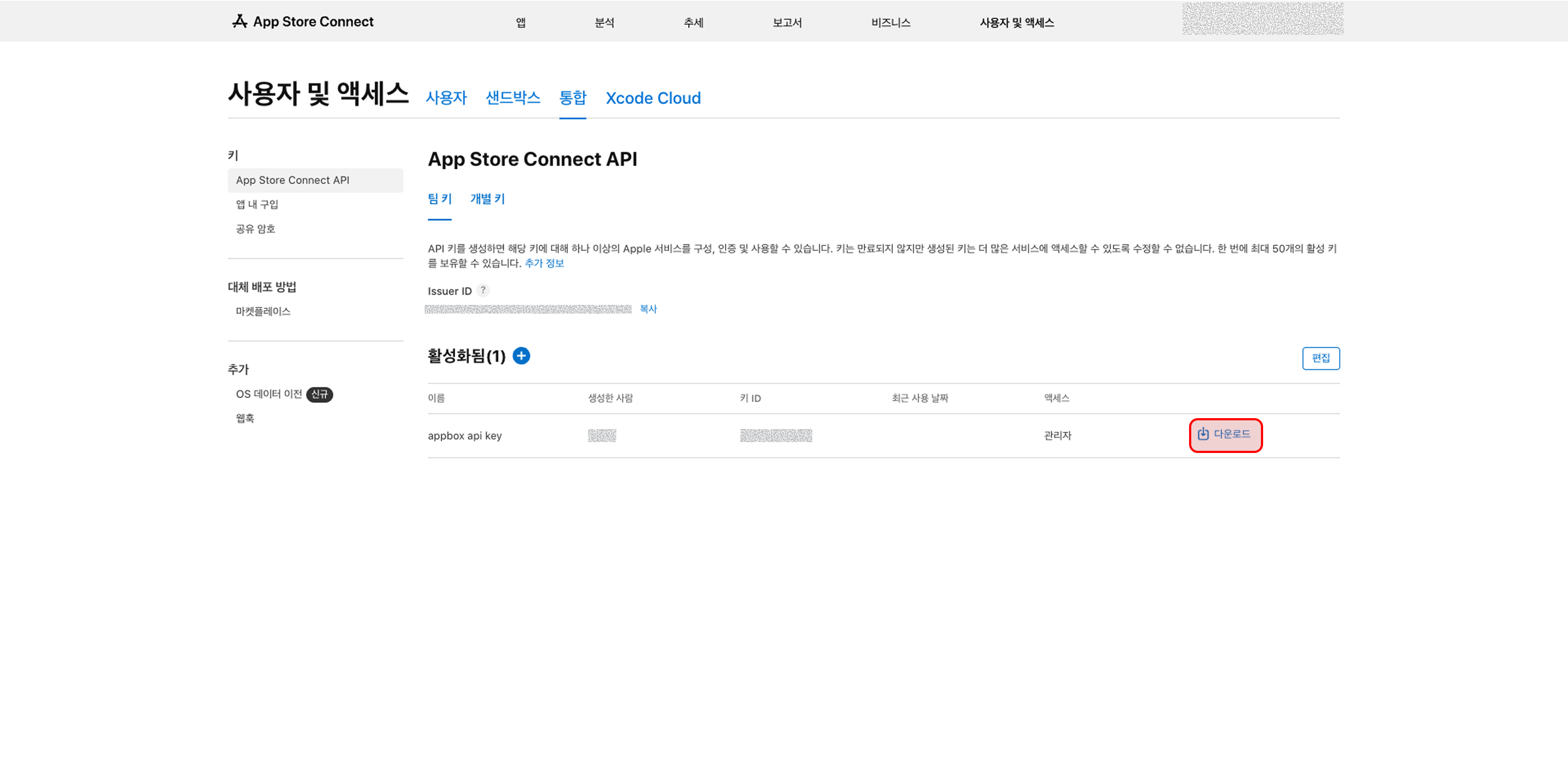Image resolution: width=1568 pixels, height=784 pixels.
Task: Open the 추가 정보 link
Action: pyautogui.click(x=544, y=263)
